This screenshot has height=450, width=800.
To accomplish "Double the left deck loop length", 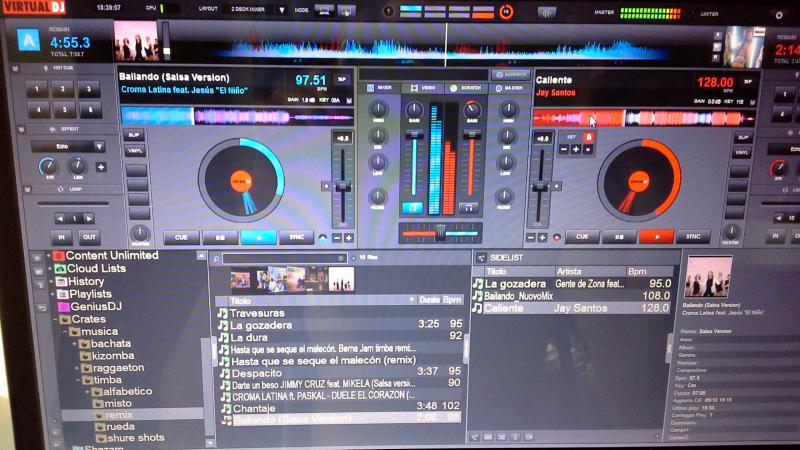I will (x=89, y=218).
